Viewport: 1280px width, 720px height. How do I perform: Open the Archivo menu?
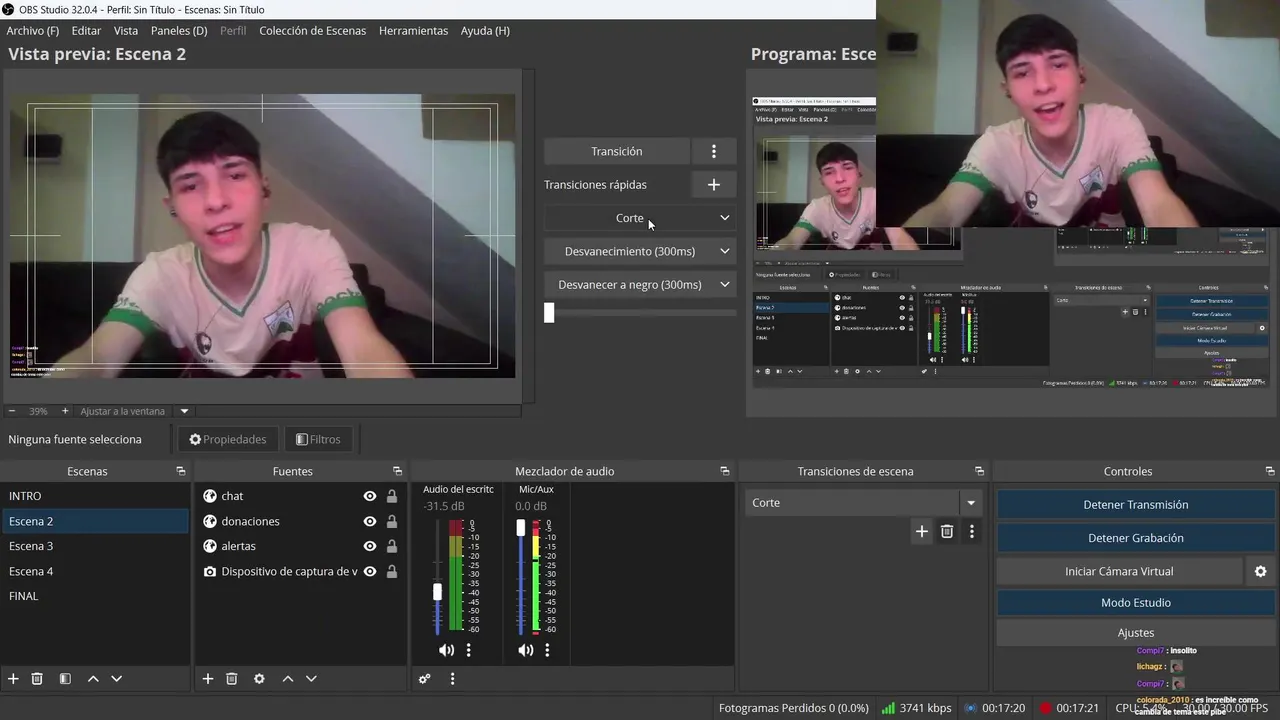point(33,31)
